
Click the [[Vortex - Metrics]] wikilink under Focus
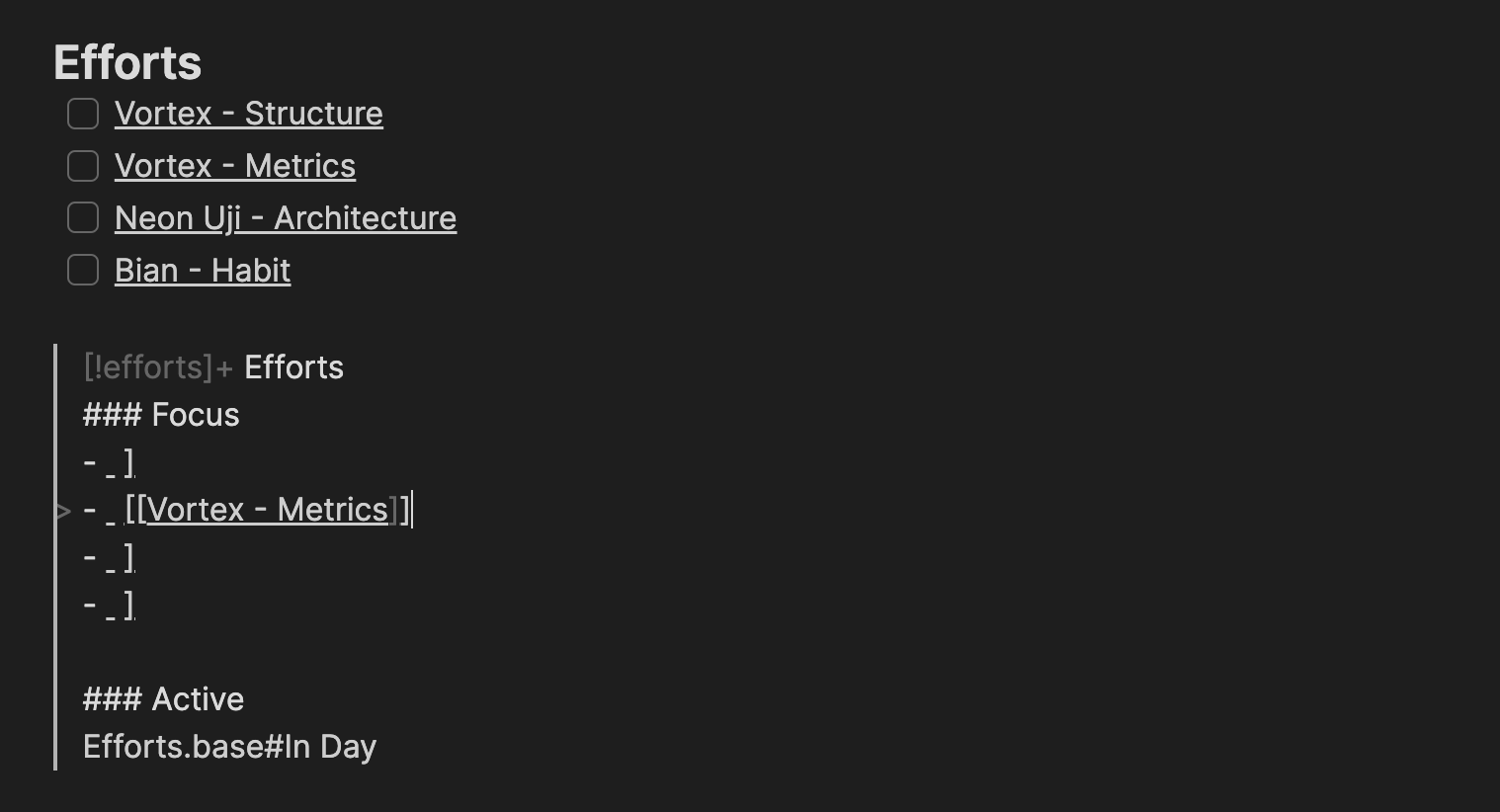click(x=267, y=510)
